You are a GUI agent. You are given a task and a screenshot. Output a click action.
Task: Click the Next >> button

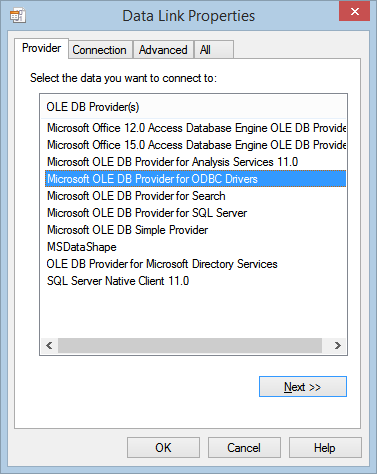[303, 387]
